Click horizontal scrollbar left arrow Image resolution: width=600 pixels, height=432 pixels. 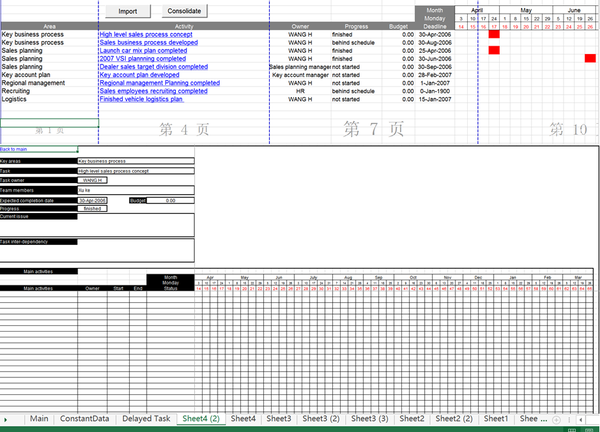click(581, 420)
